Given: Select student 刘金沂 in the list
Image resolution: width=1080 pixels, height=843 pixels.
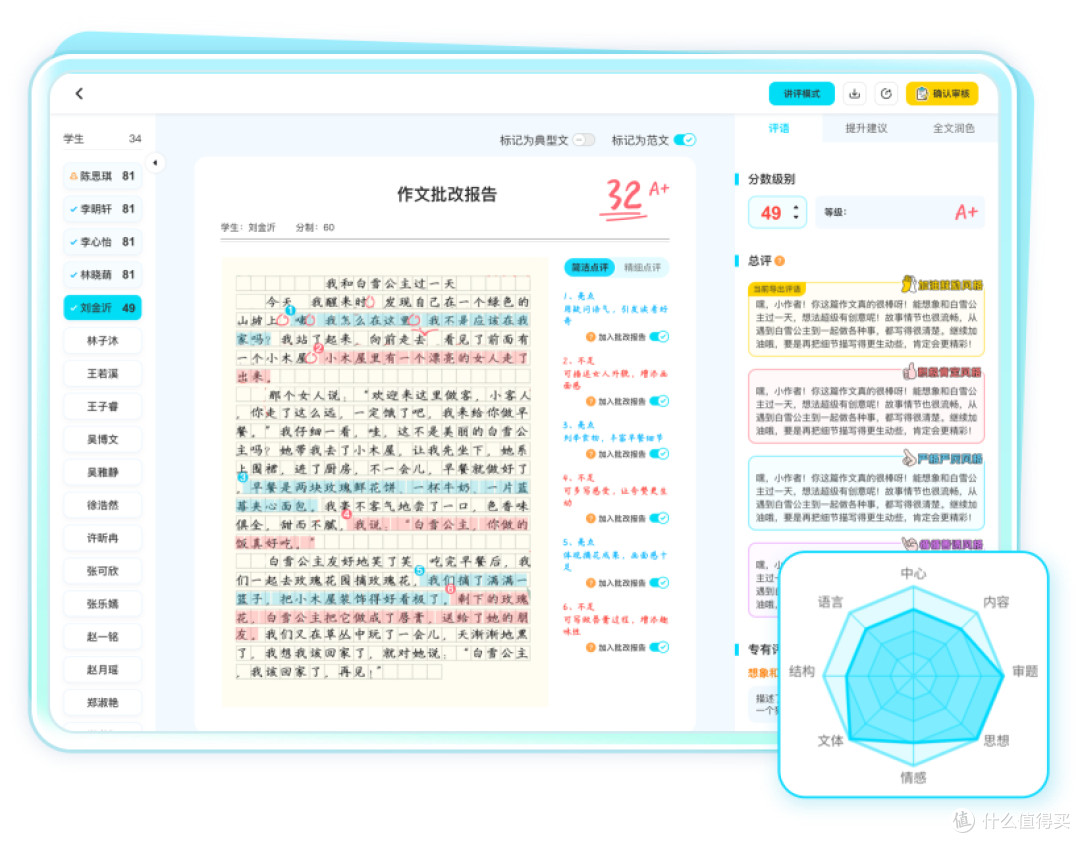Looking at the screenshot, I should tap(103, 308).
